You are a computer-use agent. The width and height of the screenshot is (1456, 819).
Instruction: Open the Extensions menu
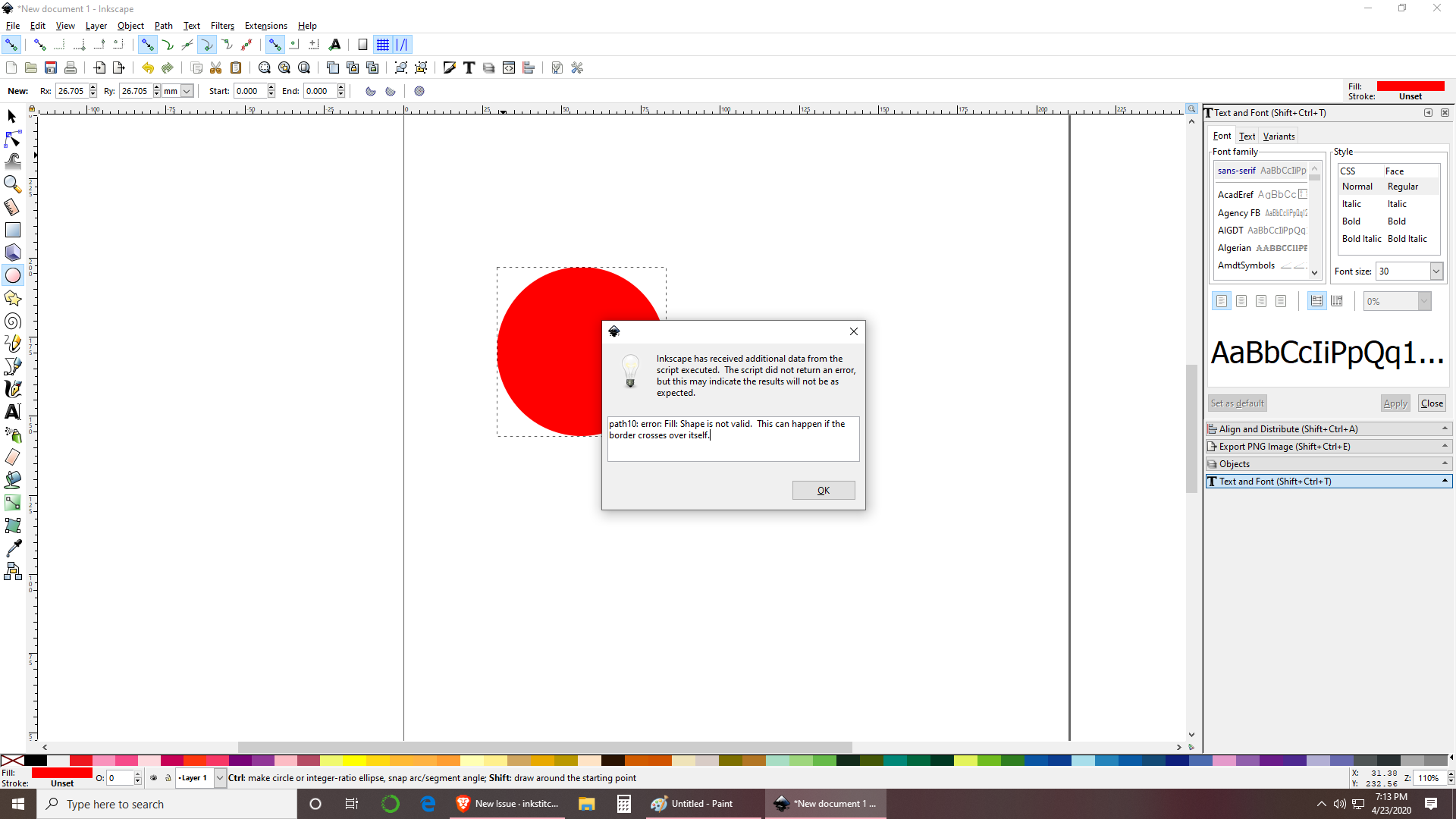click(x=265, y=26)
